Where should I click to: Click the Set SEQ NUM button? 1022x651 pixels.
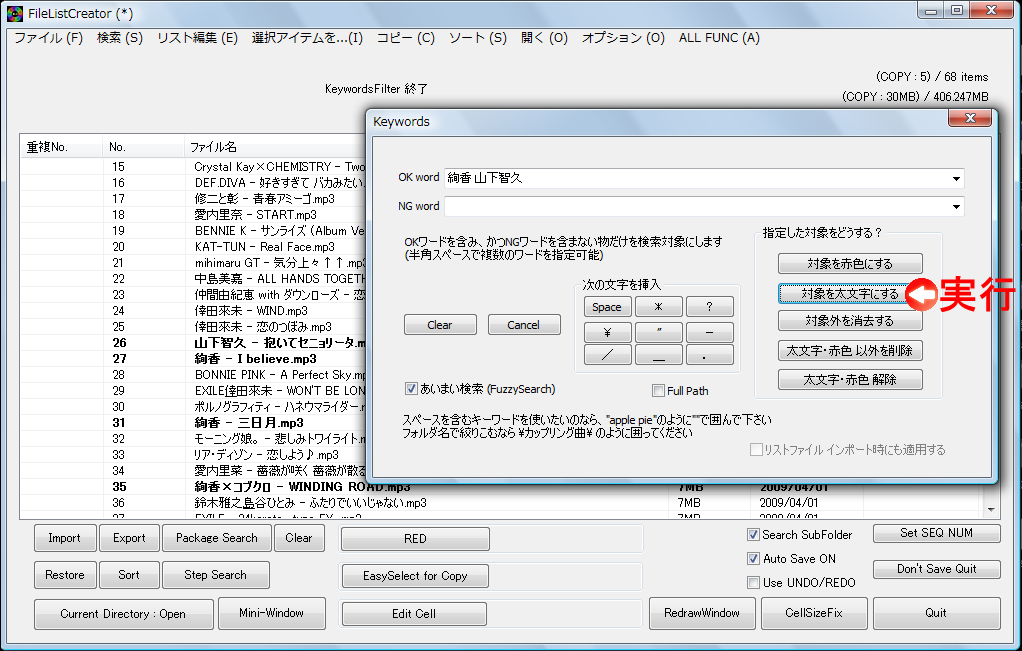(936, 533)
